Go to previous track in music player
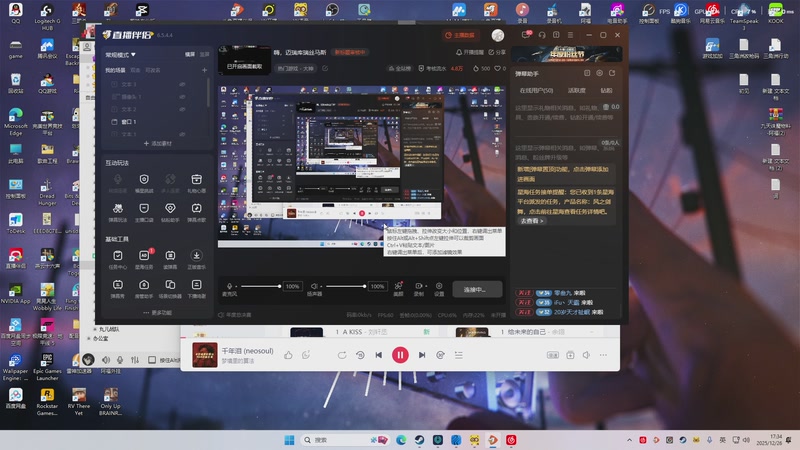 click(379, 355)
